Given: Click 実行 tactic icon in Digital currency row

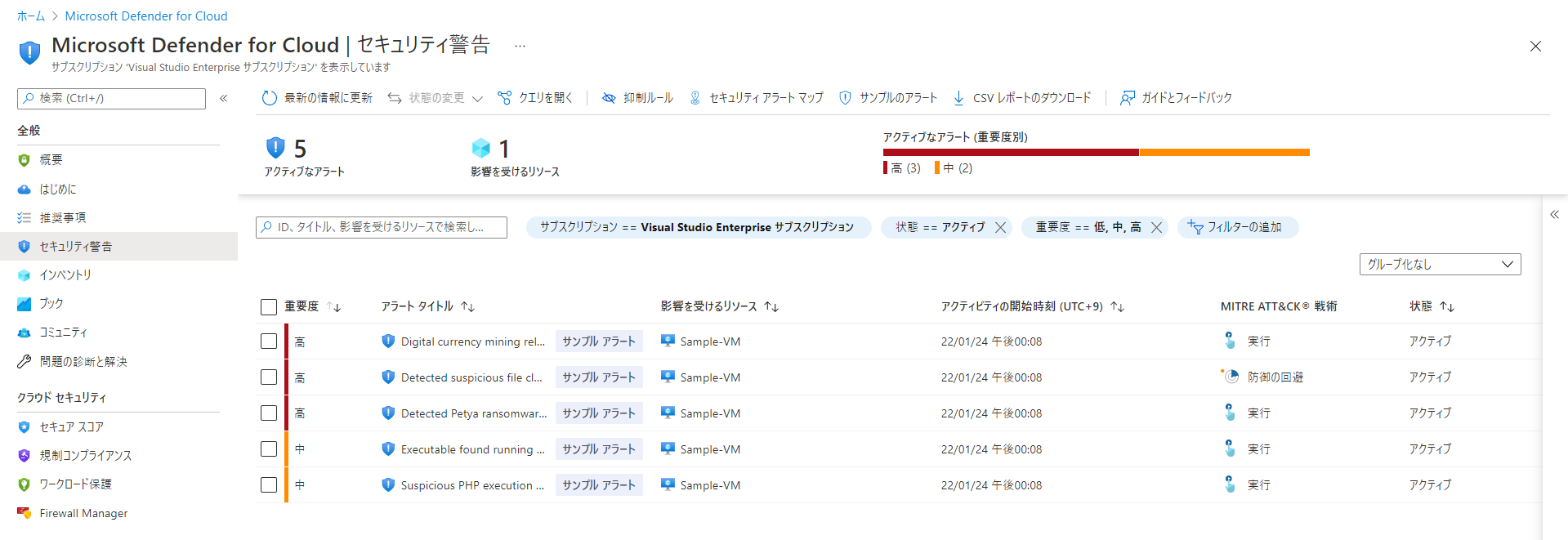Looking at the screenshot, I should click(1230, 341).
